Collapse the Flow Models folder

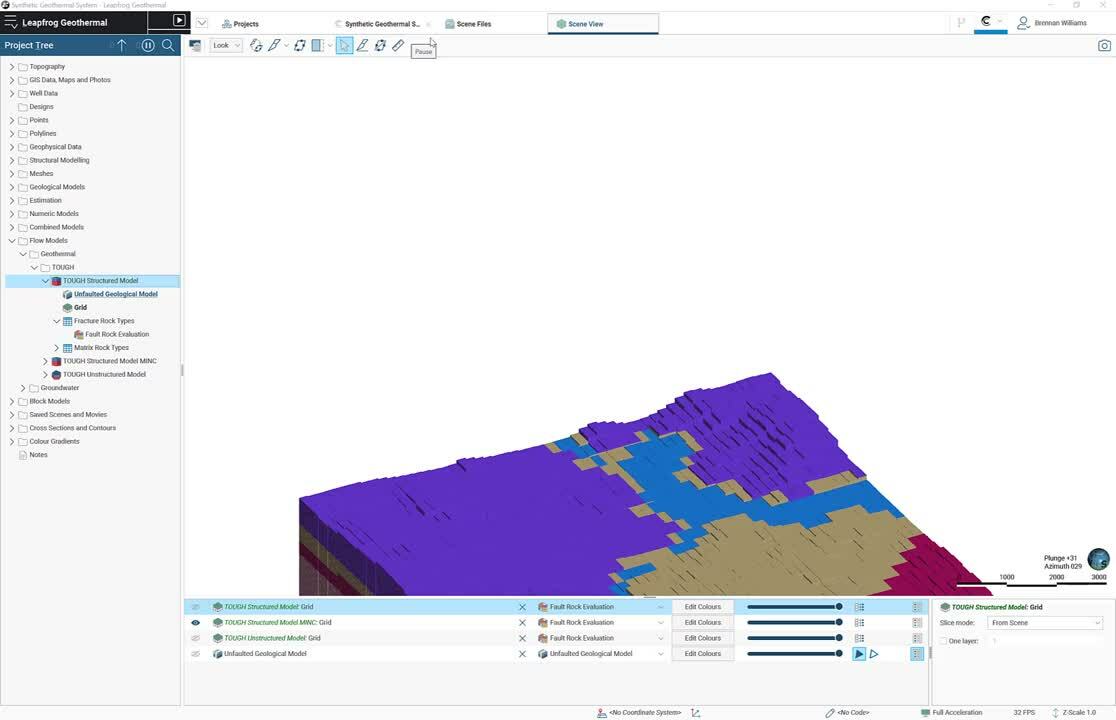pos(11,240)
